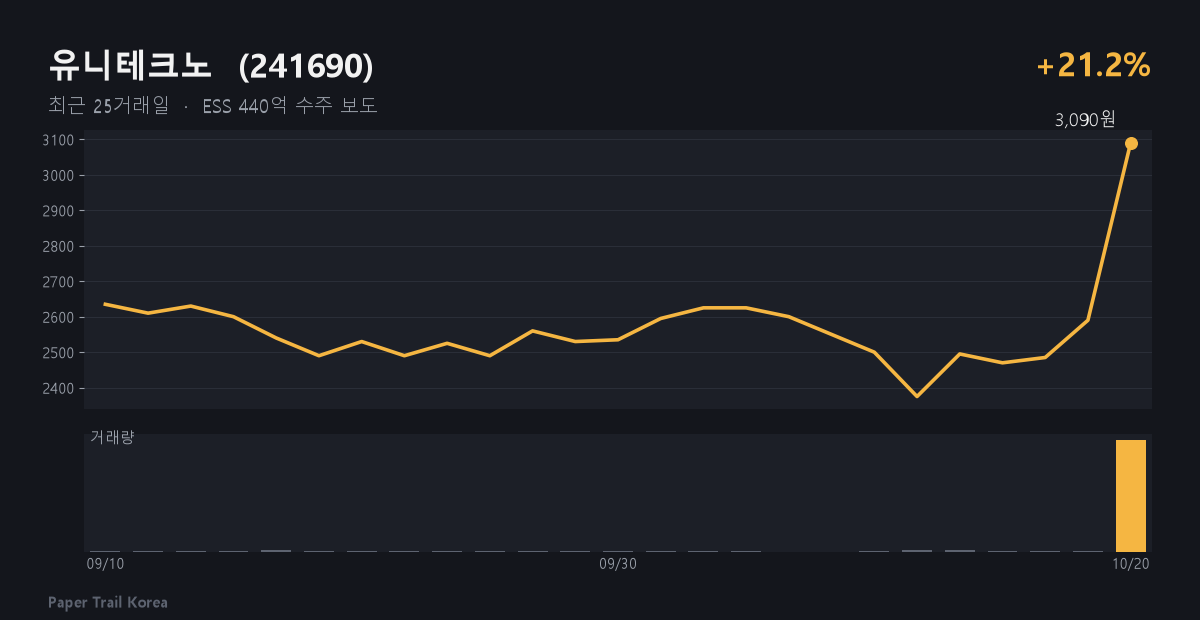Select the ticker code "(241690)"
Image resolution: width=1200 pixels, height=620 pixels.
(x=307, y=66)
